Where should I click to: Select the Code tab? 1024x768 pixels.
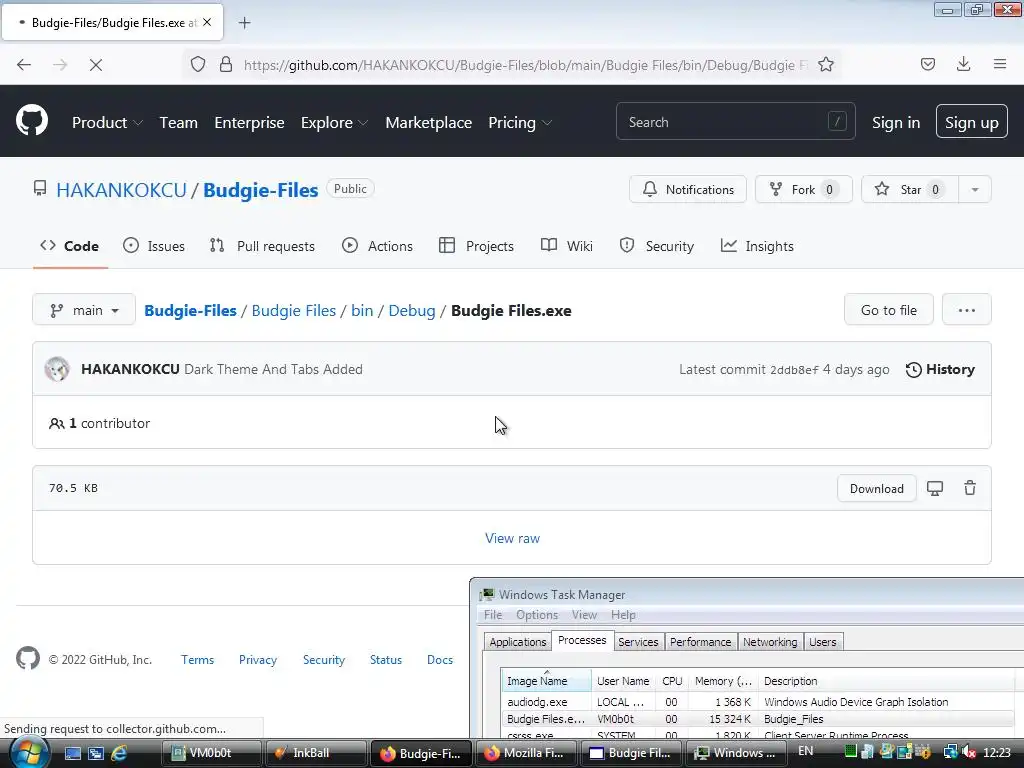point(70,246)
